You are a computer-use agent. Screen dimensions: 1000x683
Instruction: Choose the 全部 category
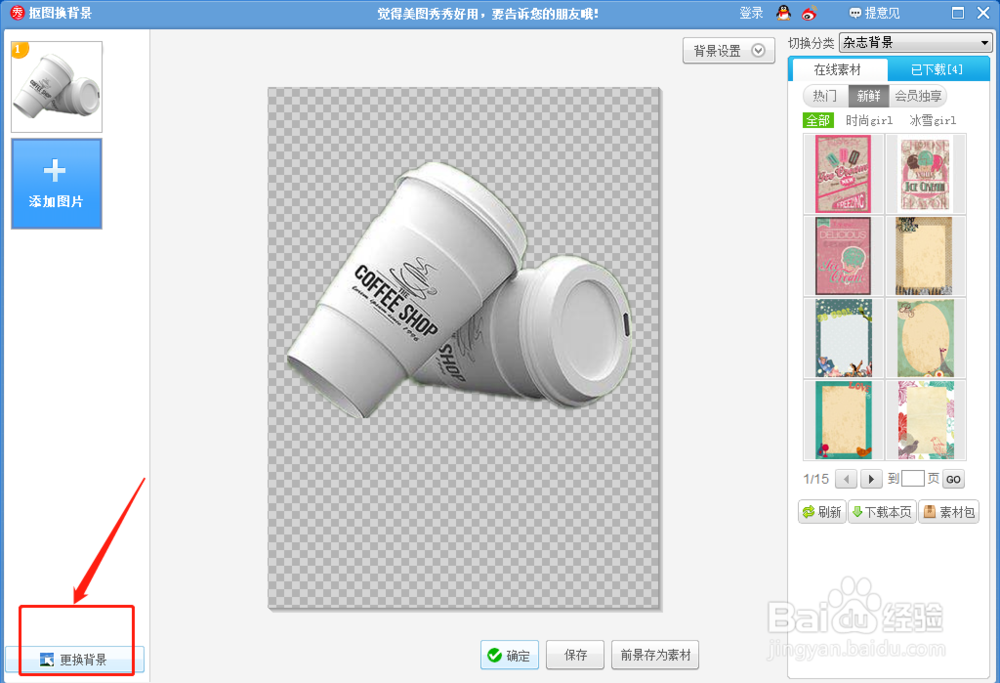click(x=818, y=120)
